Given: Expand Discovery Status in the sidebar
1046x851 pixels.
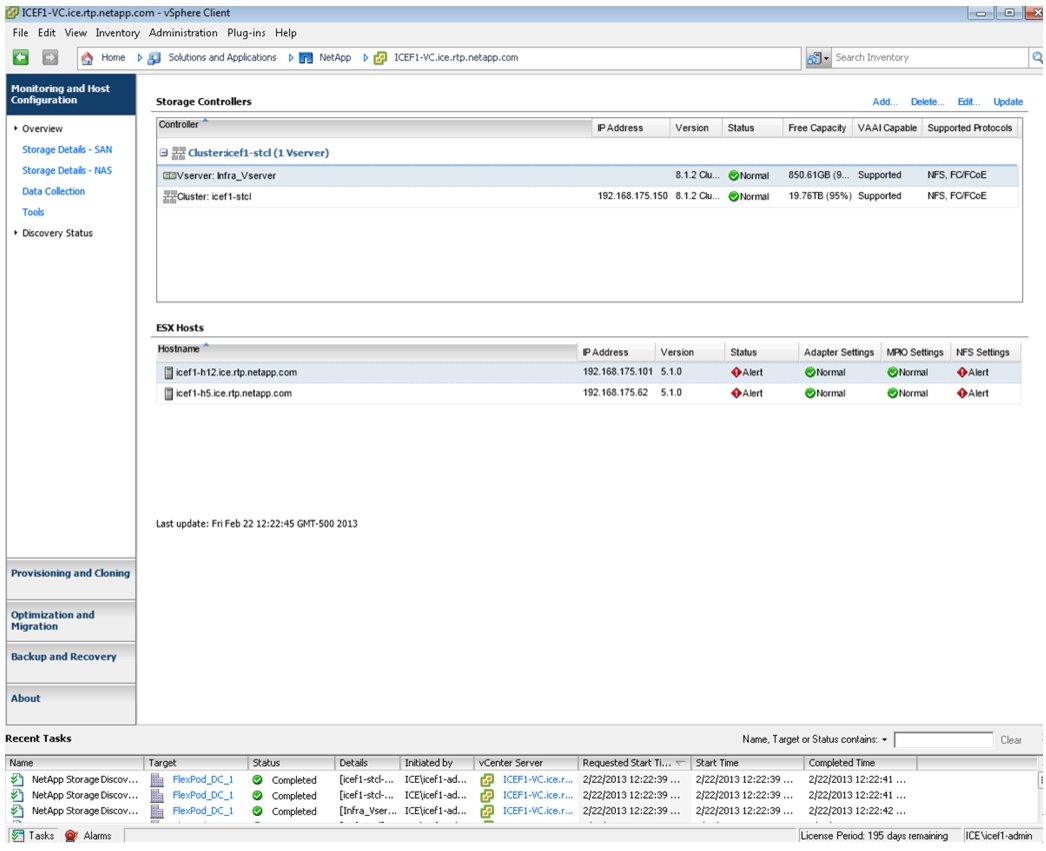Looking at the screenshot, I should 16,233.
